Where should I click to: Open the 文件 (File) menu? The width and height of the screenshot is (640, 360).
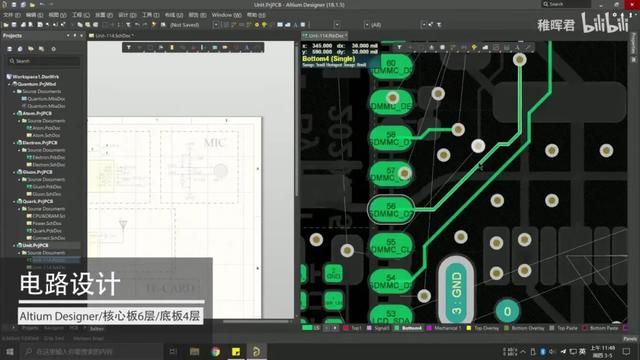pos(11,15)
